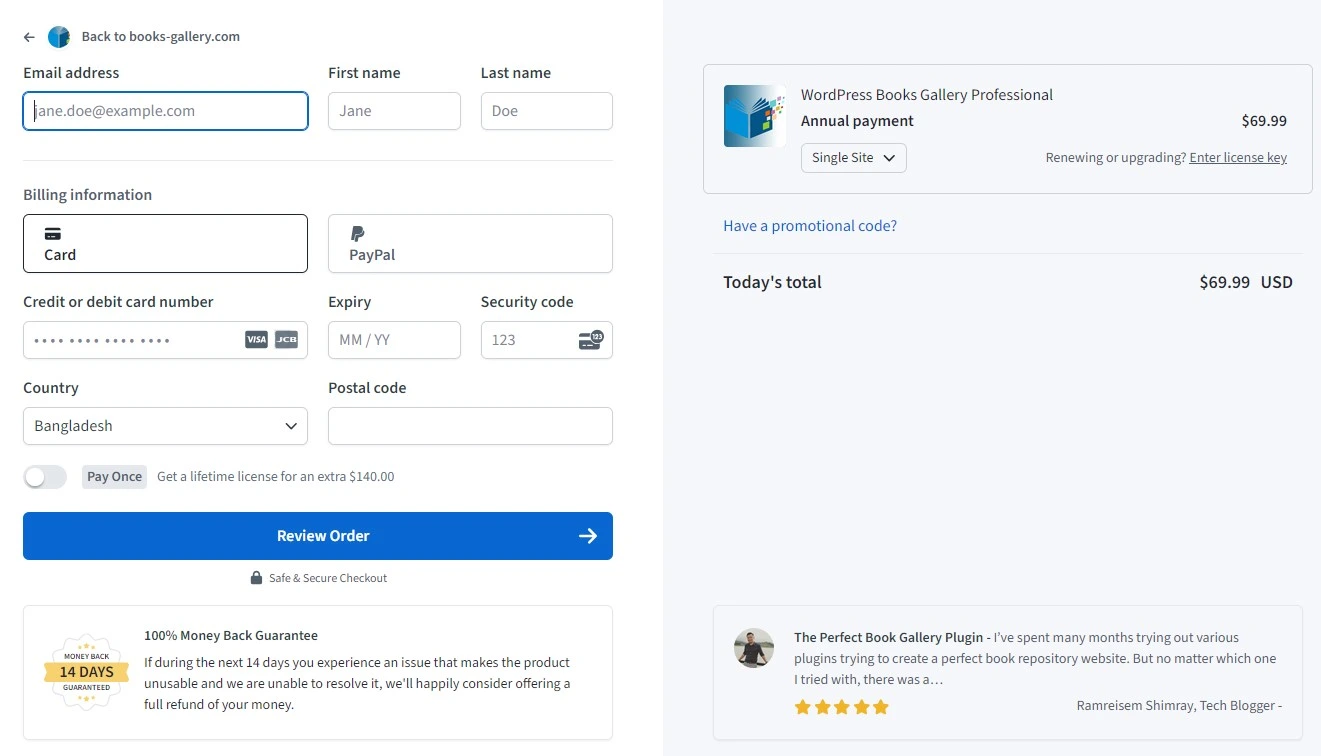Select PayPal as the payment method
1321x756 pixels.
click(470, 243)
